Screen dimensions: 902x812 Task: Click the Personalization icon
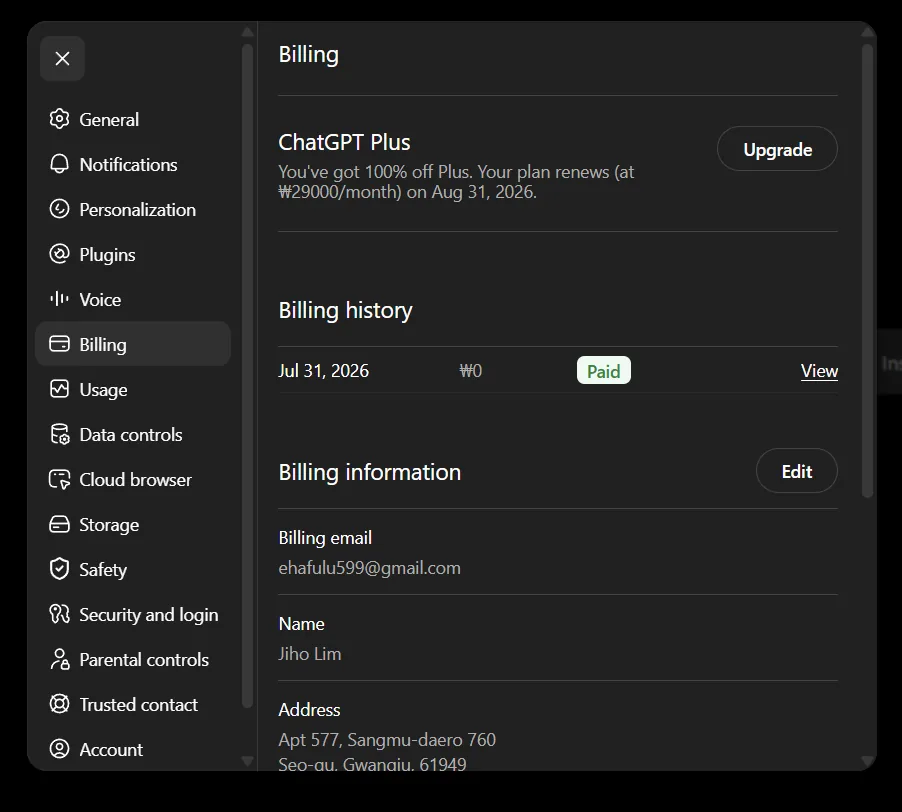tap(59, 209)
